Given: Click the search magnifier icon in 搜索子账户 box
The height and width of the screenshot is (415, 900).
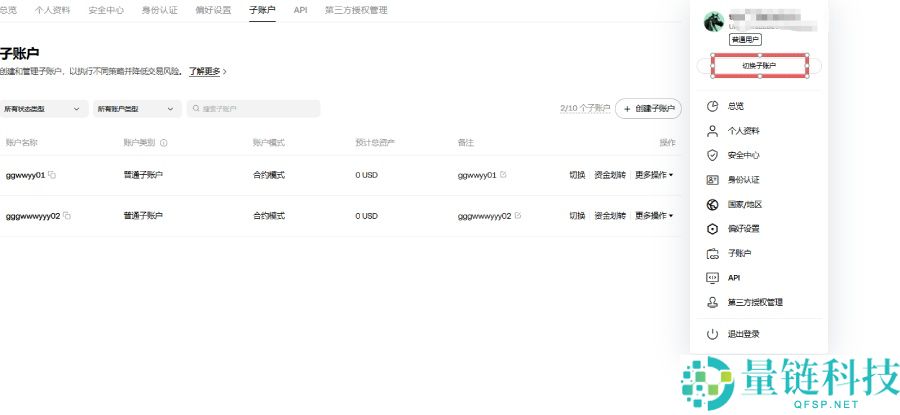Looking at the screenshot, I should 196,108.
